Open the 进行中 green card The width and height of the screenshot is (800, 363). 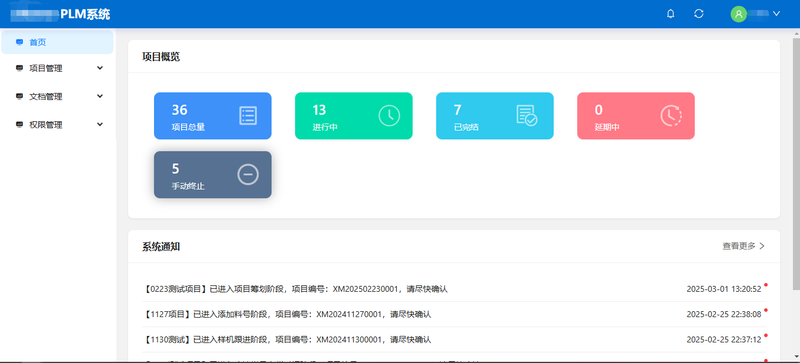[354, 116]
